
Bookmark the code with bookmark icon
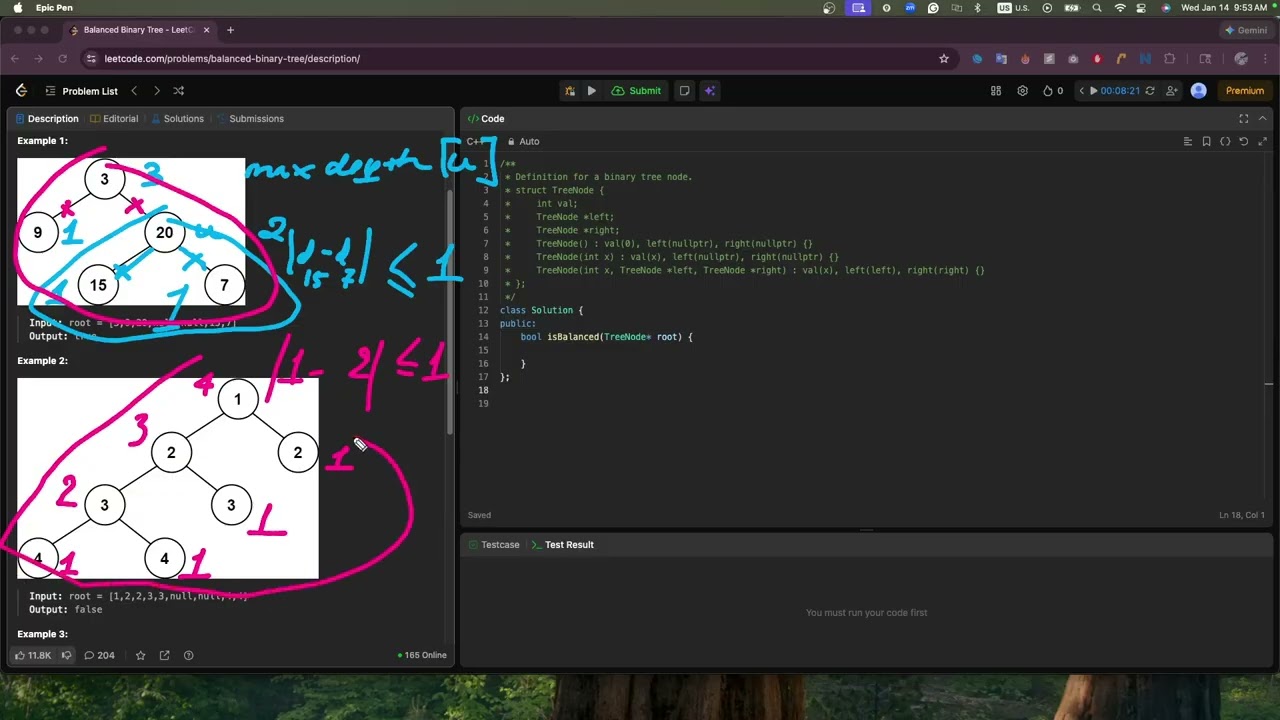click(1207, 142)
